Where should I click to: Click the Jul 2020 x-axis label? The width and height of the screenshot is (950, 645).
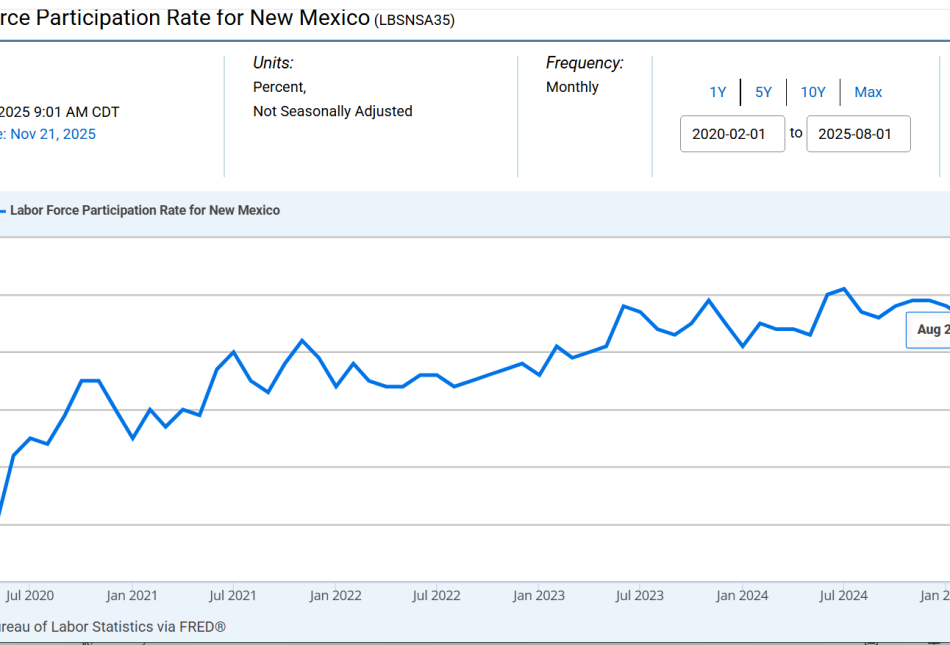tap(29, 596)
